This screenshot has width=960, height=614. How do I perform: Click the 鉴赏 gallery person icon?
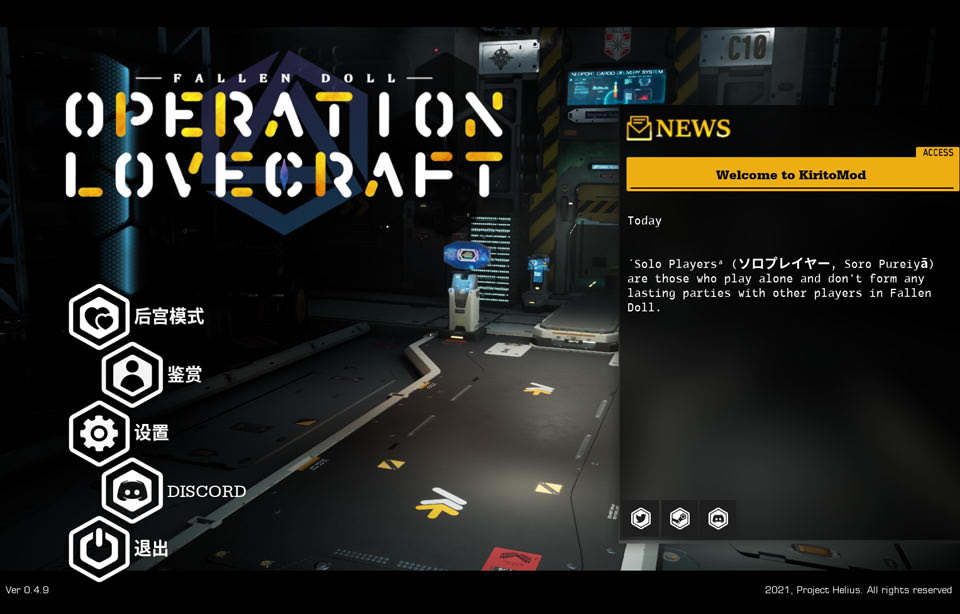click(132, 375)
